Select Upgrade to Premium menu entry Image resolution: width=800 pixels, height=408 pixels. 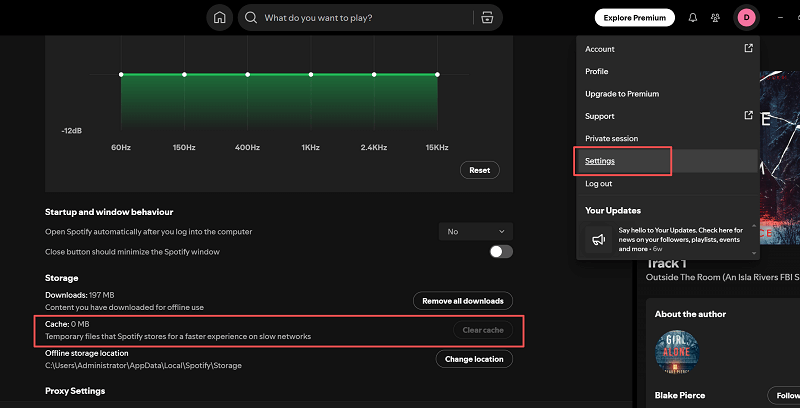tap(668, 94)
